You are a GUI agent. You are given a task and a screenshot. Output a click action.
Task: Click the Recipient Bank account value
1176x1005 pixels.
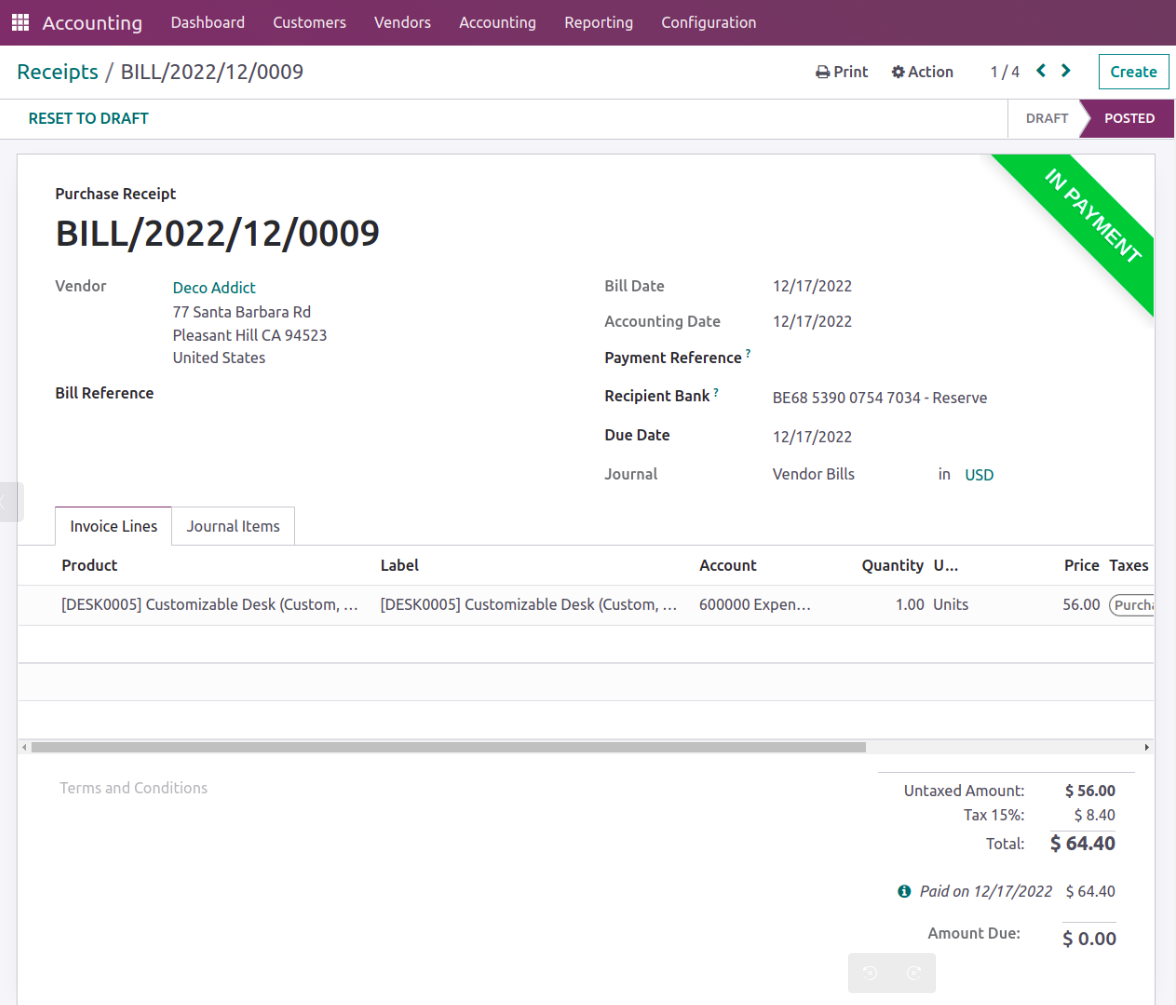(880, 398)
